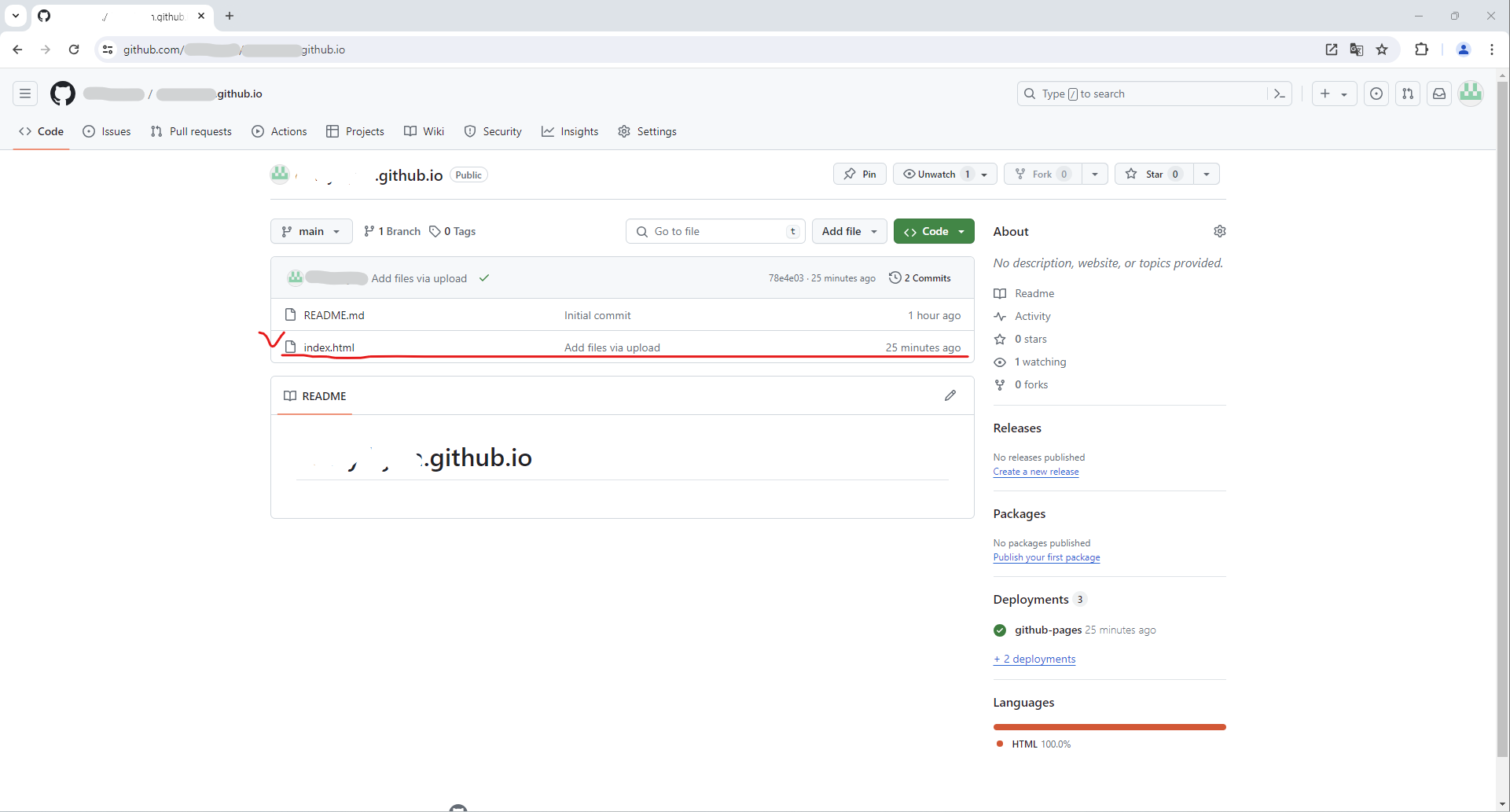This screenshot has height=812, width=1510.
Task: Open the About settings gear icon
Action: pyautogui.click(x=1220, y=231)
